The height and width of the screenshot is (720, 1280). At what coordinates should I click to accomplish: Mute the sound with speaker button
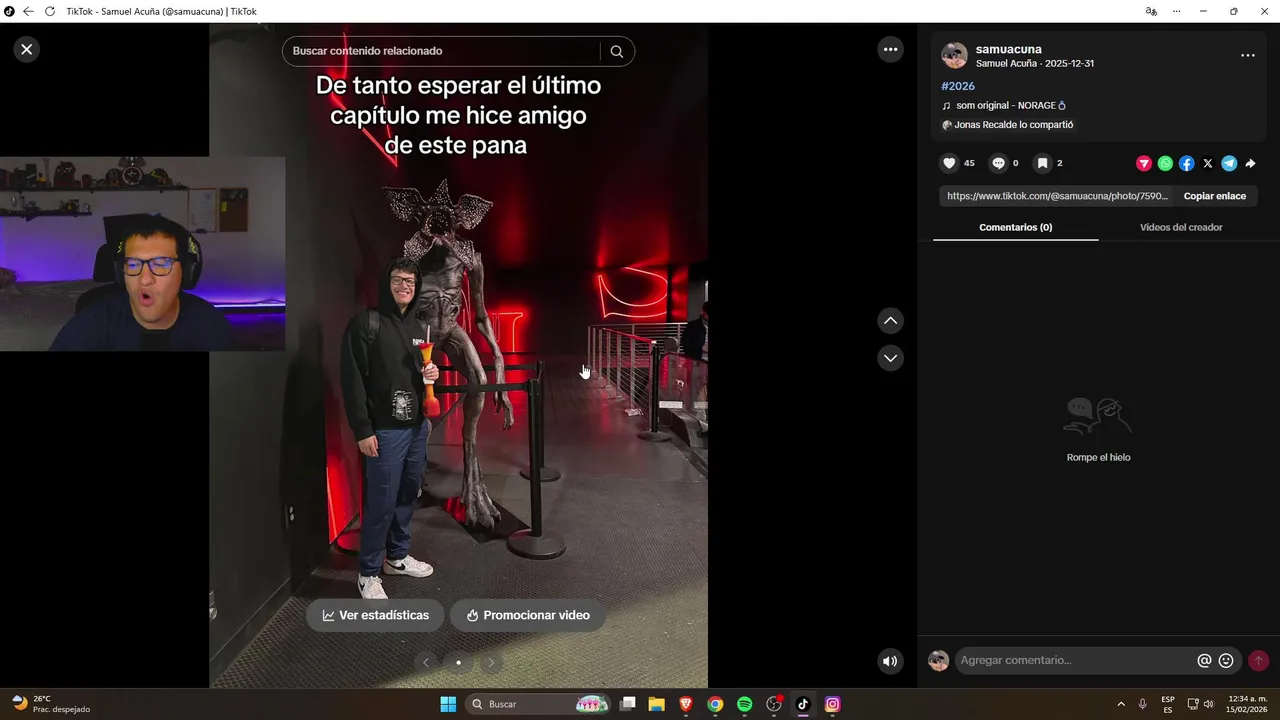coord(890,661)
